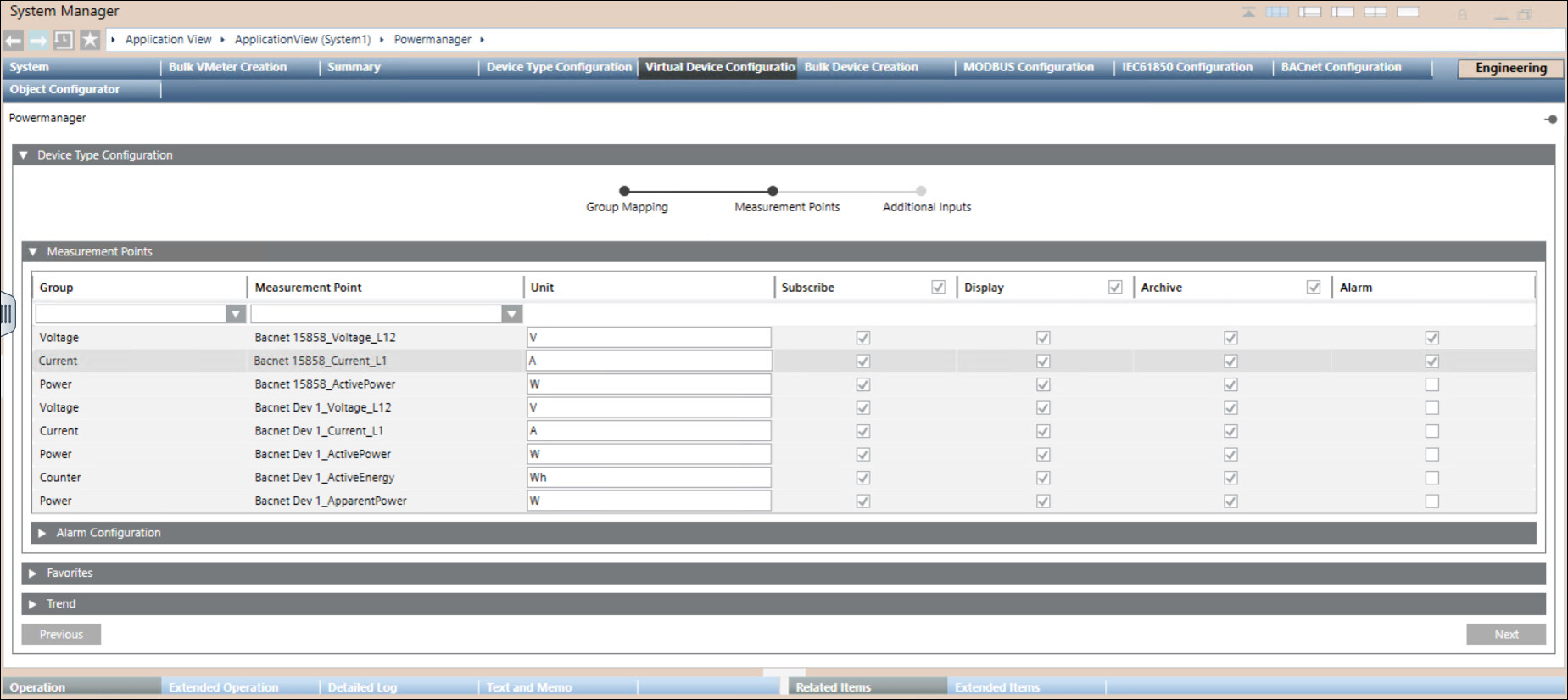Select the four-pane layout icon
The width and height of the screenshot is (1568, 700).
point(1375,12)
